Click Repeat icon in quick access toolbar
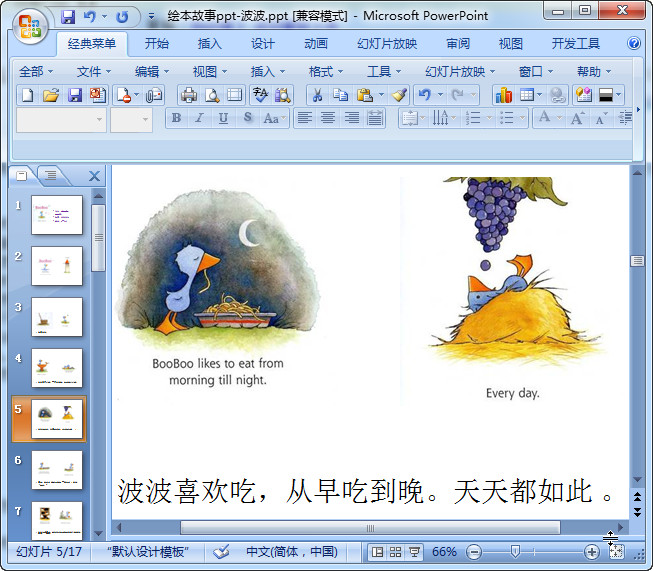Viewport: 653px width, 571px height. (x=122, y=17)
